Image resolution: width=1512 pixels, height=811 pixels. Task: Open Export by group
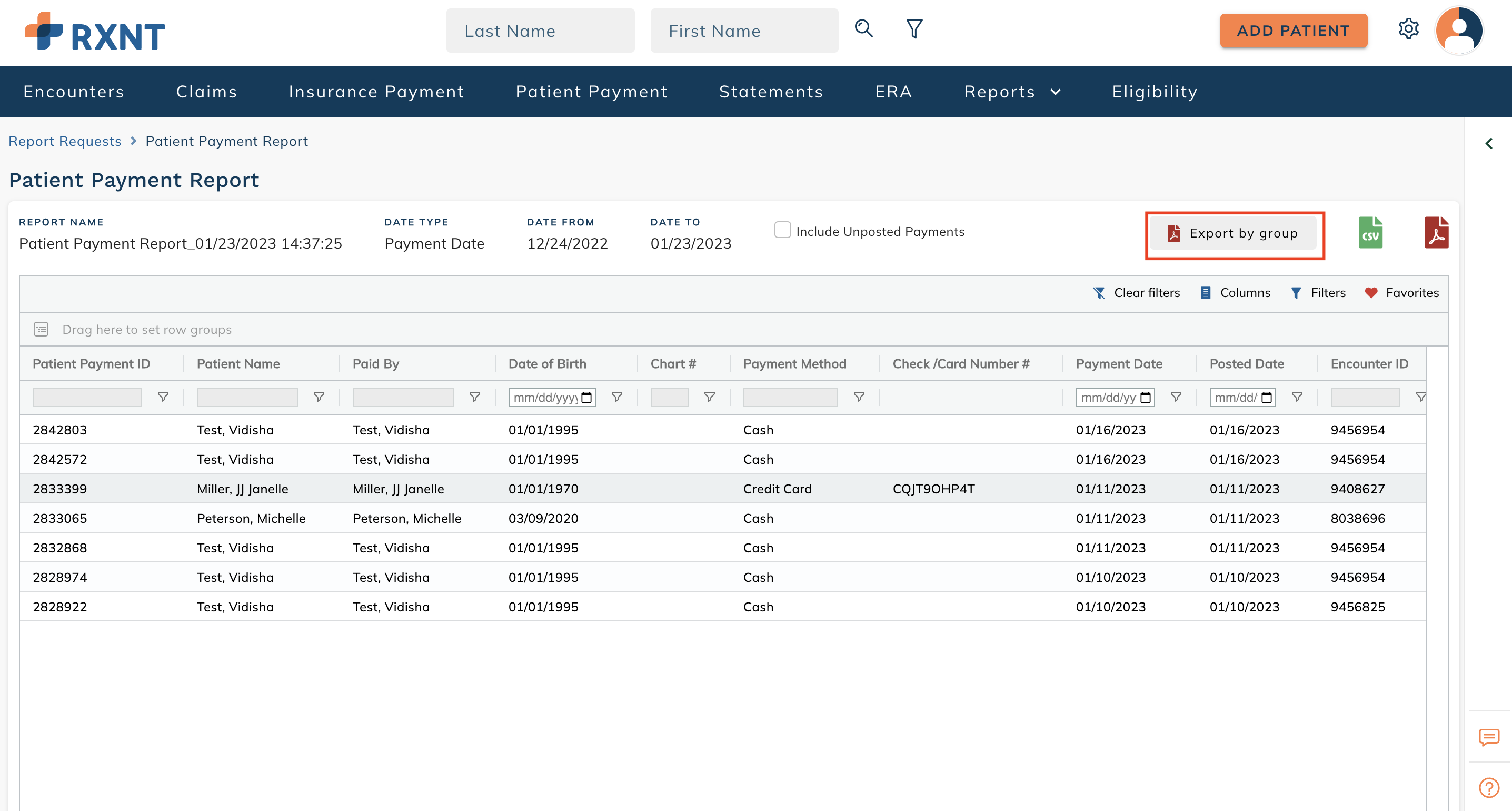pyautogui.click(x=1234, y=233)
